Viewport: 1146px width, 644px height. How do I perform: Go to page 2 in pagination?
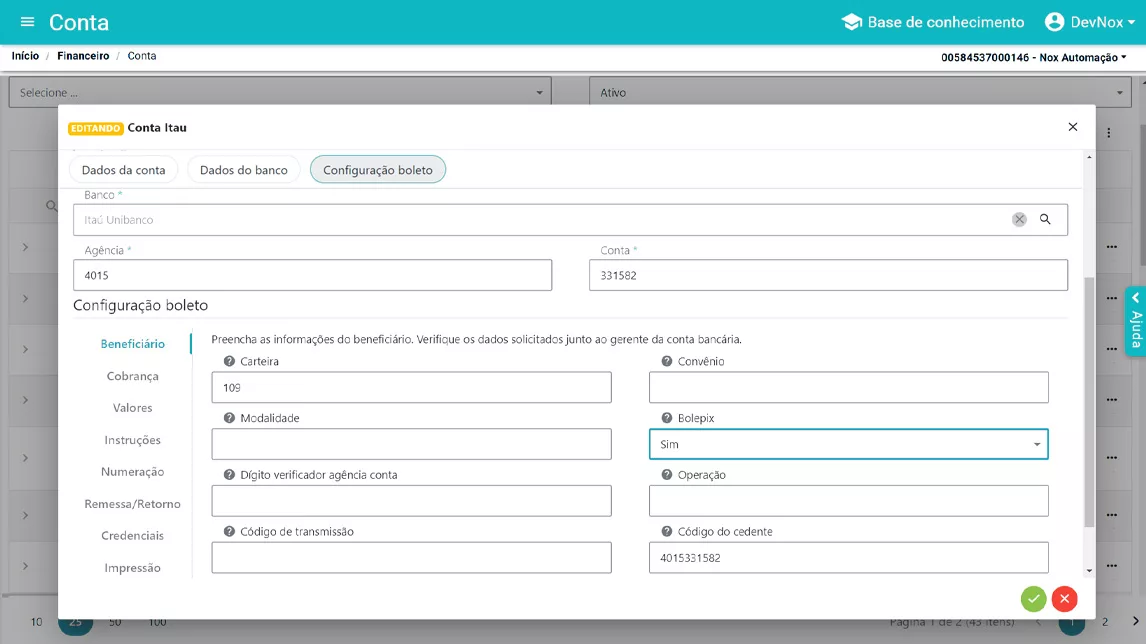pyautogui.click(x=1105, y=622)
